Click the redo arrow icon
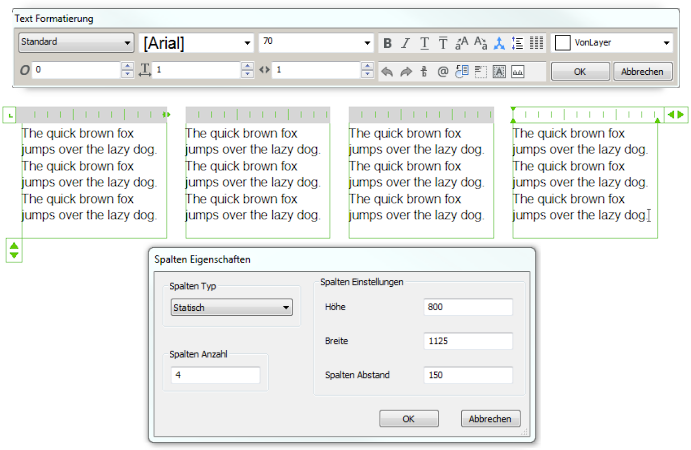691x450 pixels. (406, 72)
